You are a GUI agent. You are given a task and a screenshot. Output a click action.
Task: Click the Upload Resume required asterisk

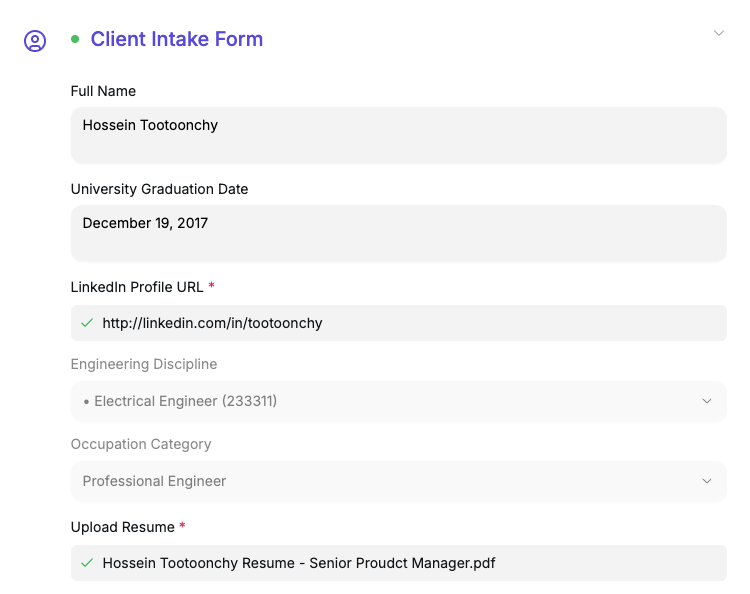pos(182,526)
